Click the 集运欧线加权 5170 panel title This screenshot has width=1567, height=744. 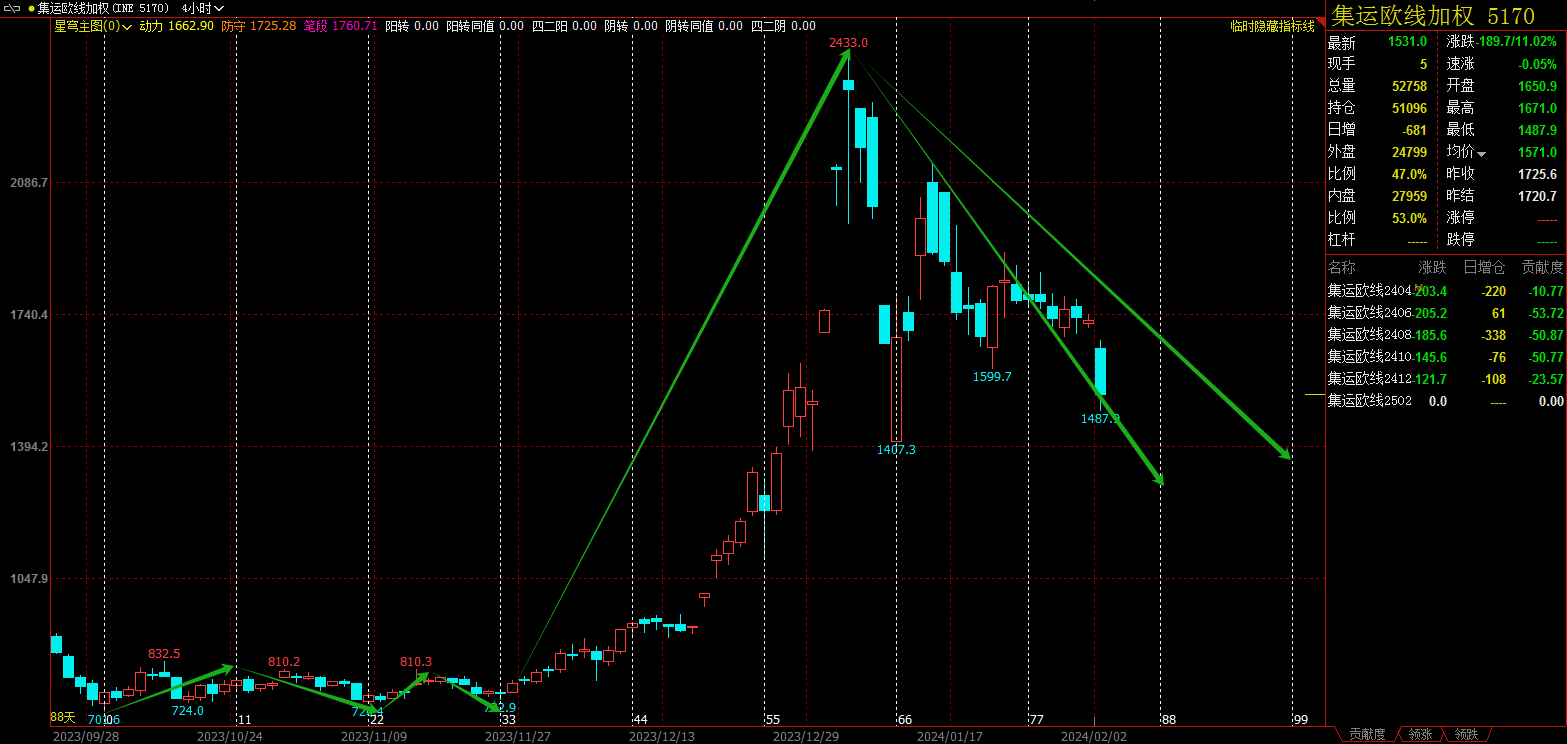(x=1433, y=15)
